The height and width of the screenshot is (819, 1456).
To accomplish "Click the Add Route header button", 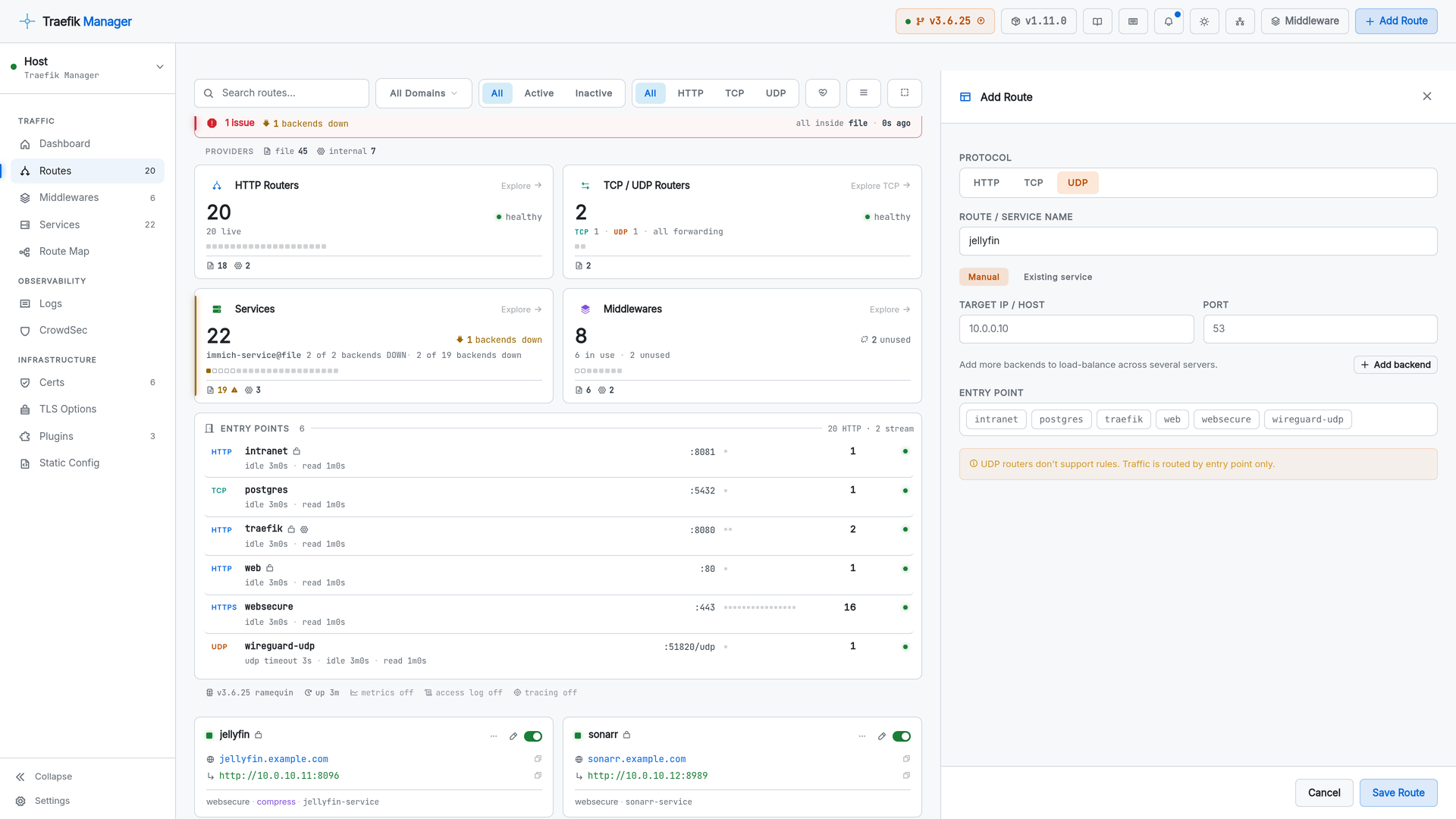I will [1396, 21].
